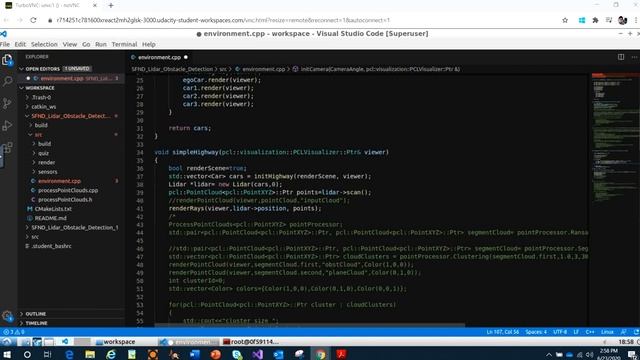Open the File menu
Image resolution: width=640 pixels, height=360 pixels.
(5, 44)
